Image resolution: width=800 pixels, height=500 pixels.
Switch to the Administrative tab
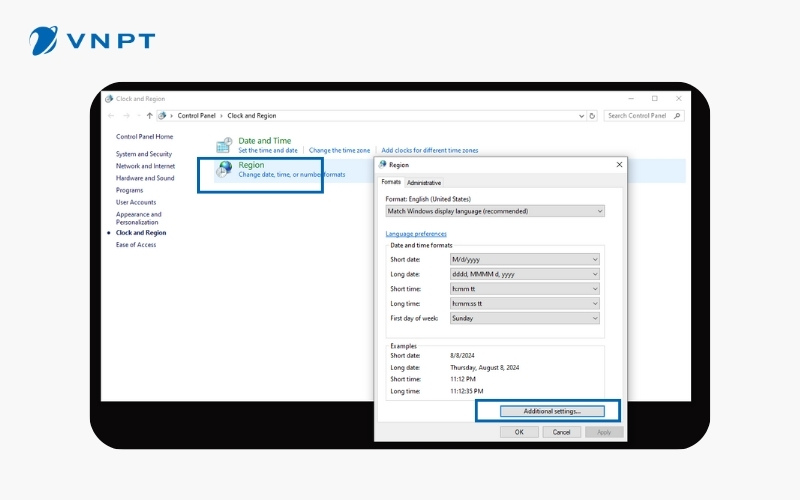pyautogui.click(x=424, y=183)
